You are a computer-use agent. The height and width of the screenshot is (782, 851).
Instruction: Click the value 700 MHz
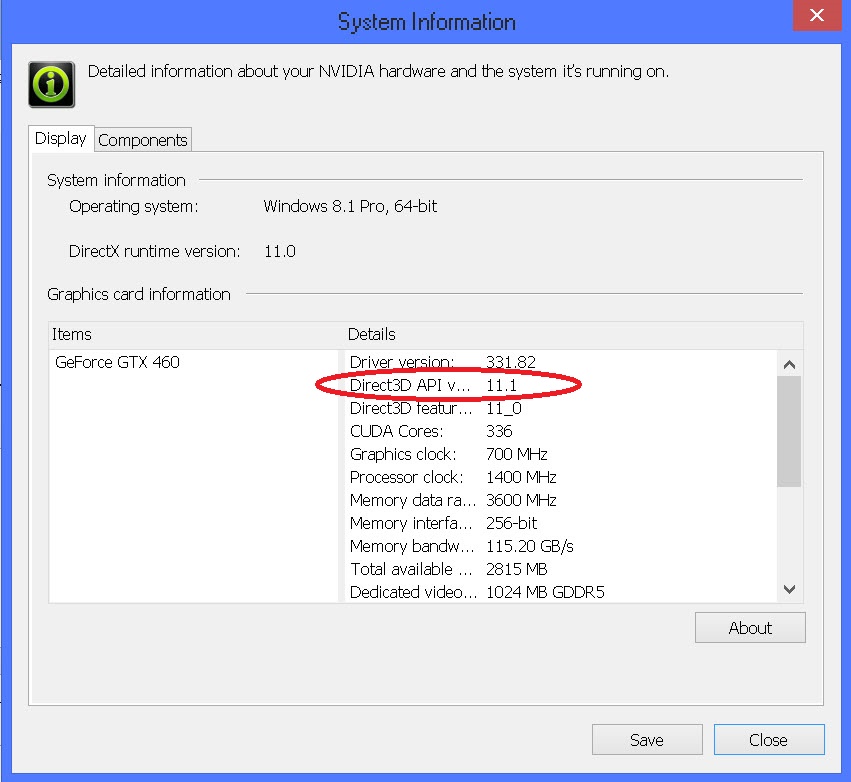click(517, 454)
